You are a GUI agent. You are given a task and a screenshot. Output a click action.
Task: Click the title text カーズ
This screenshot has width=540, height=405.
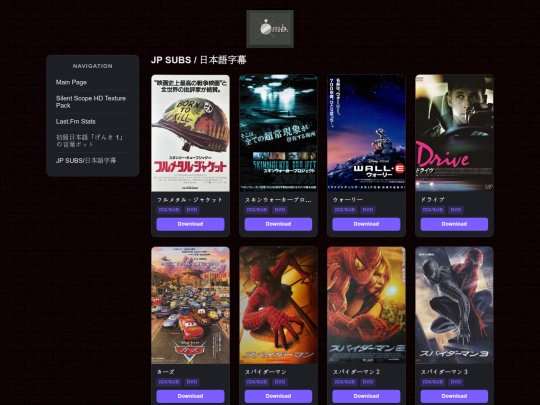[166, 372]
